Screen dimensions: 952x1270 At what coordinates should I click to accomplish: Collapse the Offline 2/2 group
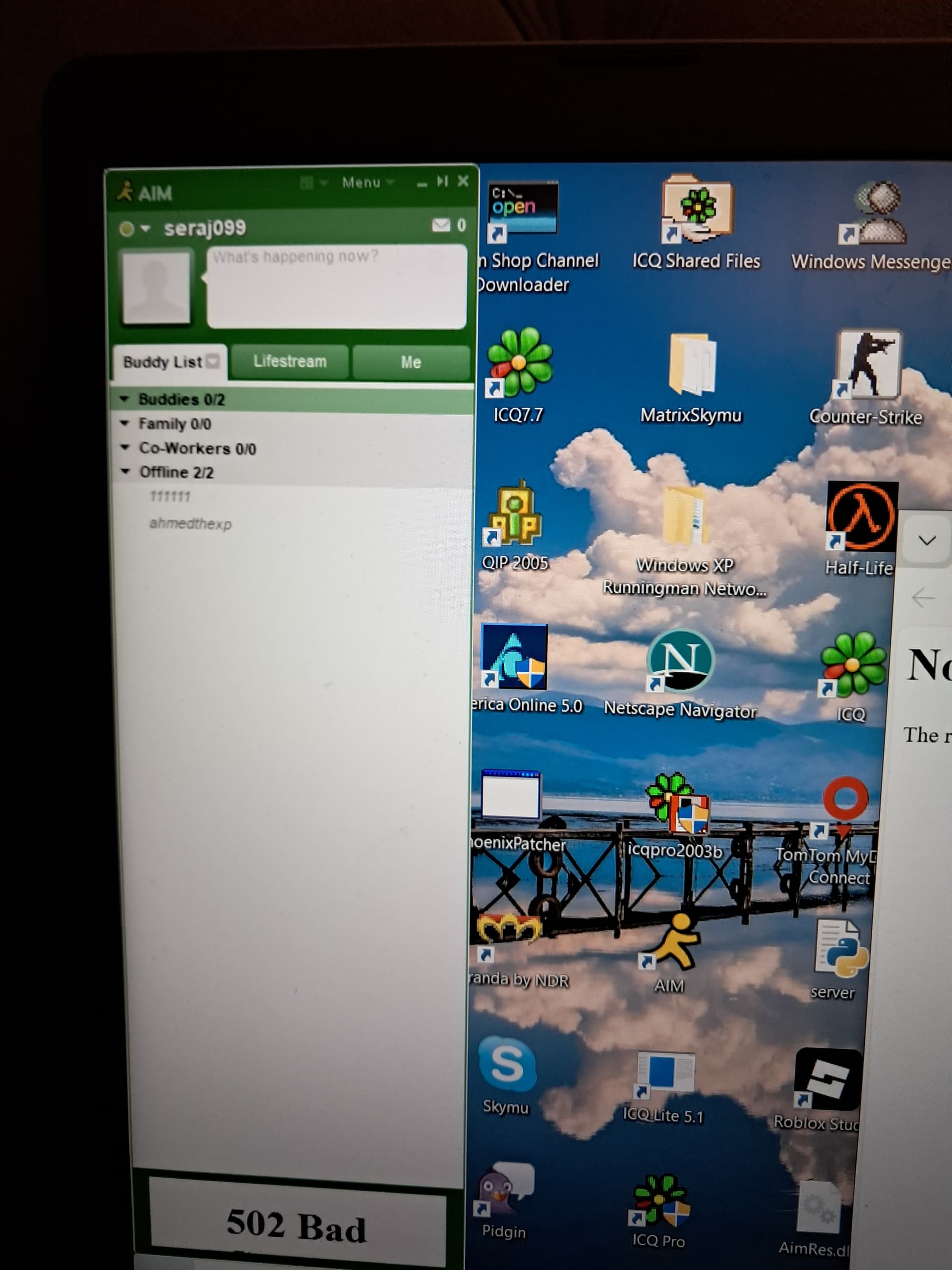tap(125, 471)
